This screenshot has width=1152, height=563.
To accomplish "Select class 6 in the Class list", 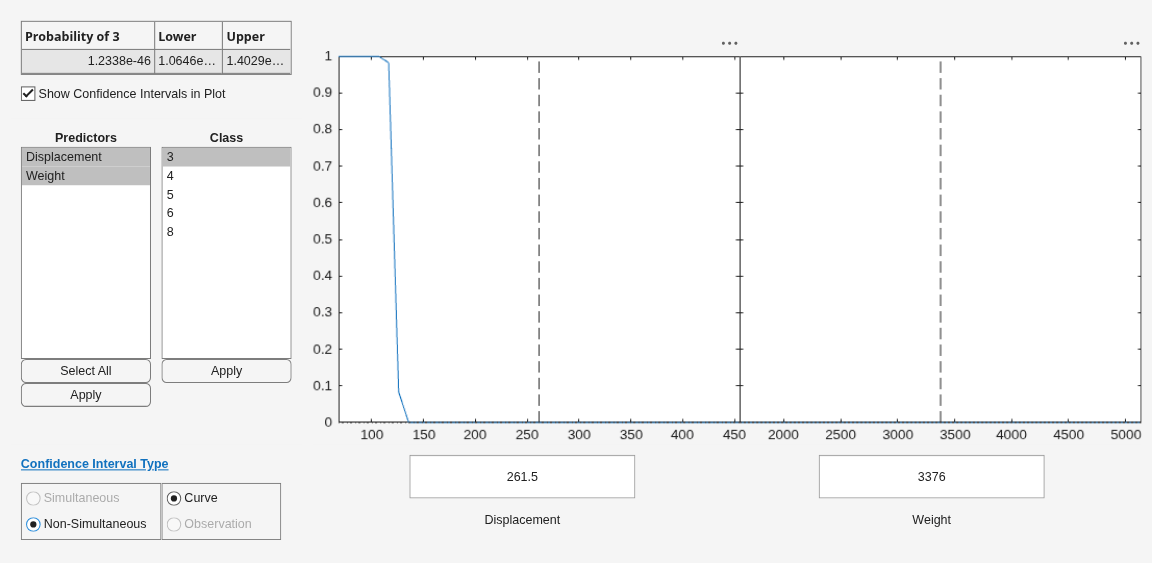I will [x=226, y=213].
